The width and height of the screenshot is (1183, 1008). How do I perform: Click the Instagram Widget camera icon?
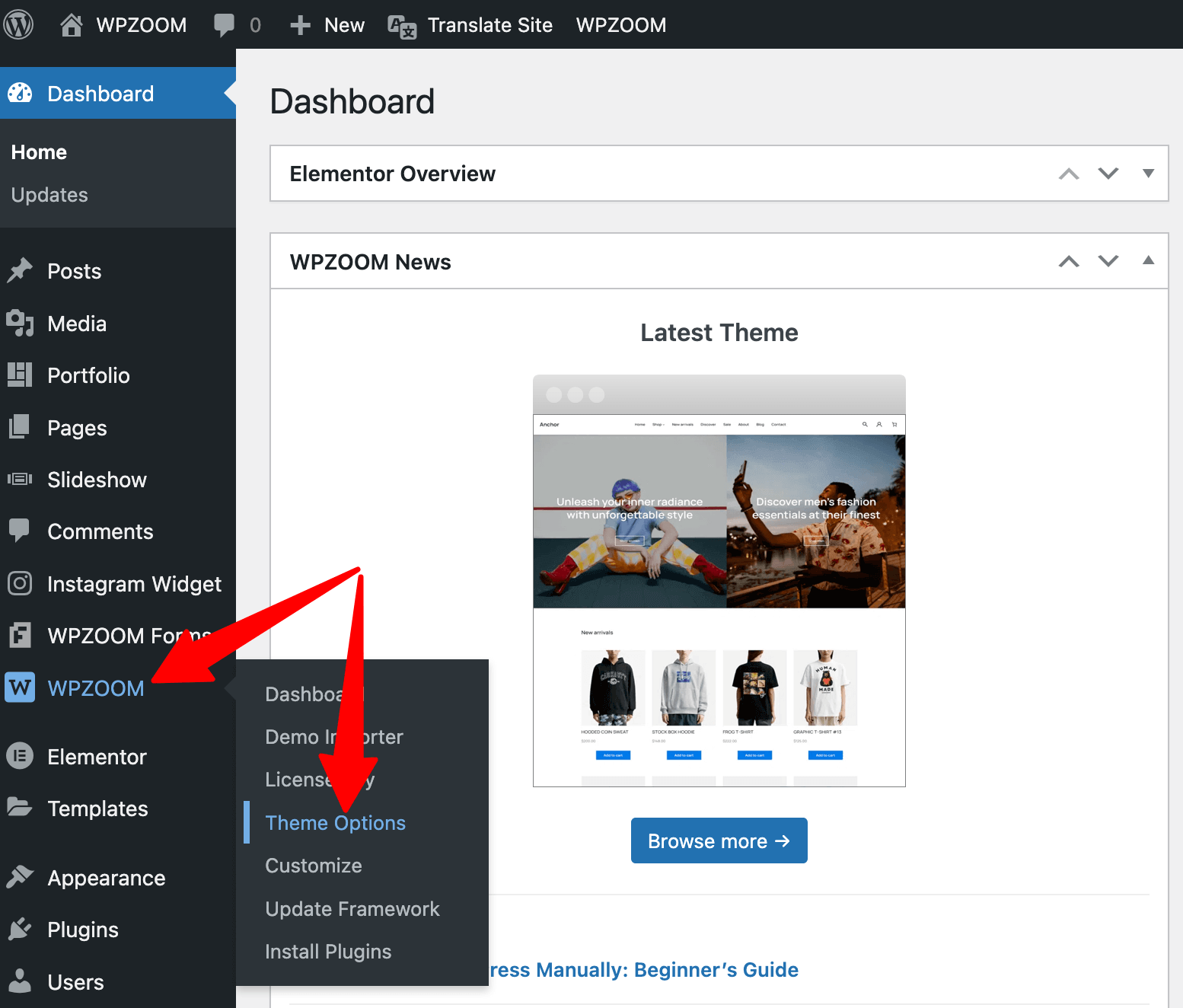point(20,584)
